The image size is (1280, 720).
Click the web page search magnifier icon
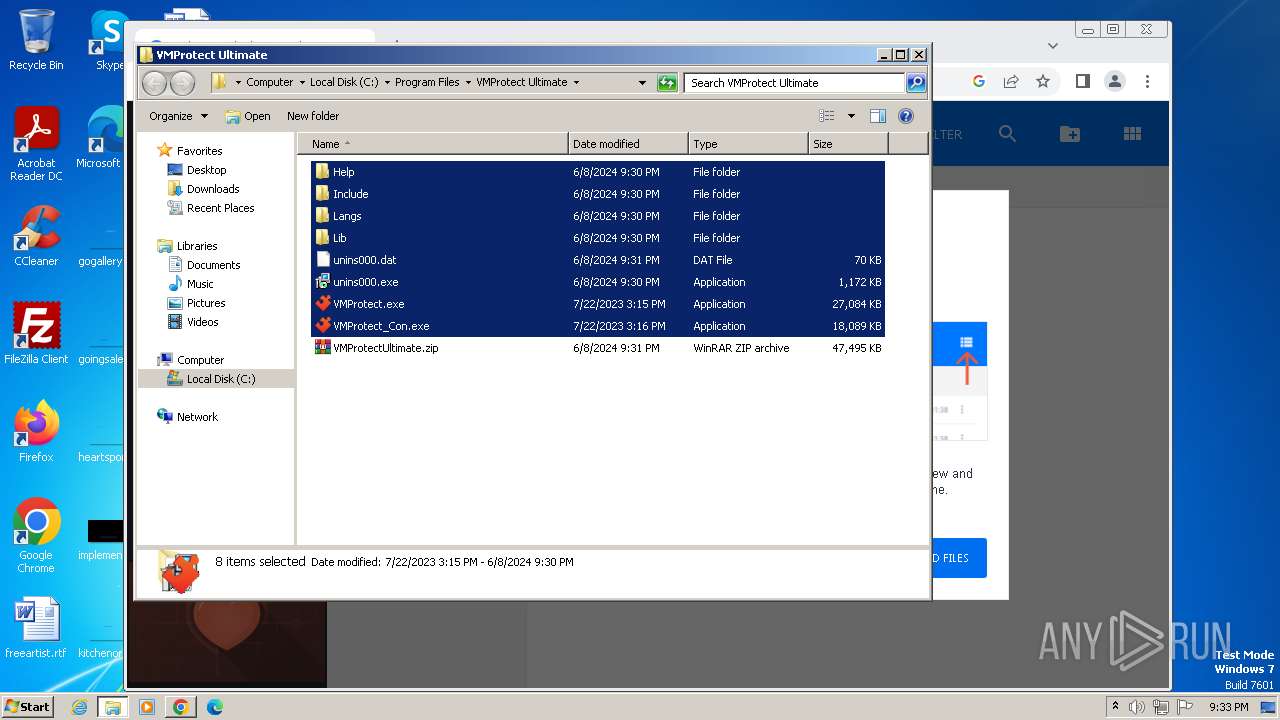point(1007,134)
